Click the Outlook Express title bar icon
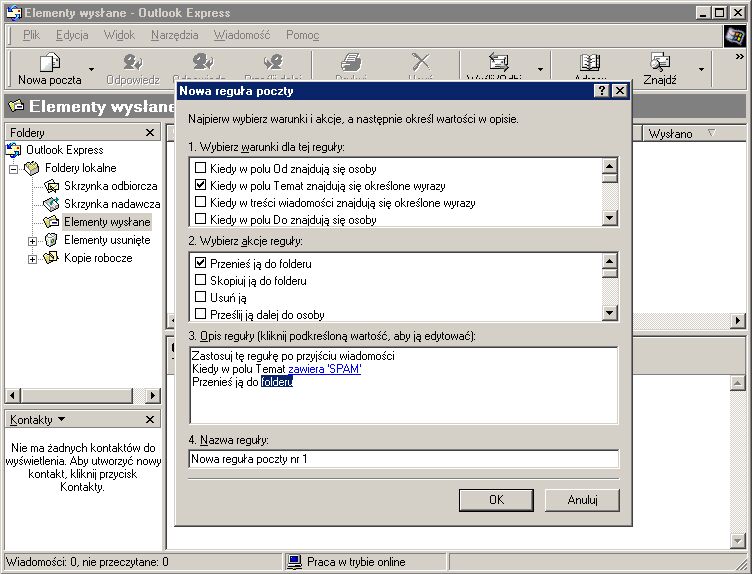 point(13,13)
